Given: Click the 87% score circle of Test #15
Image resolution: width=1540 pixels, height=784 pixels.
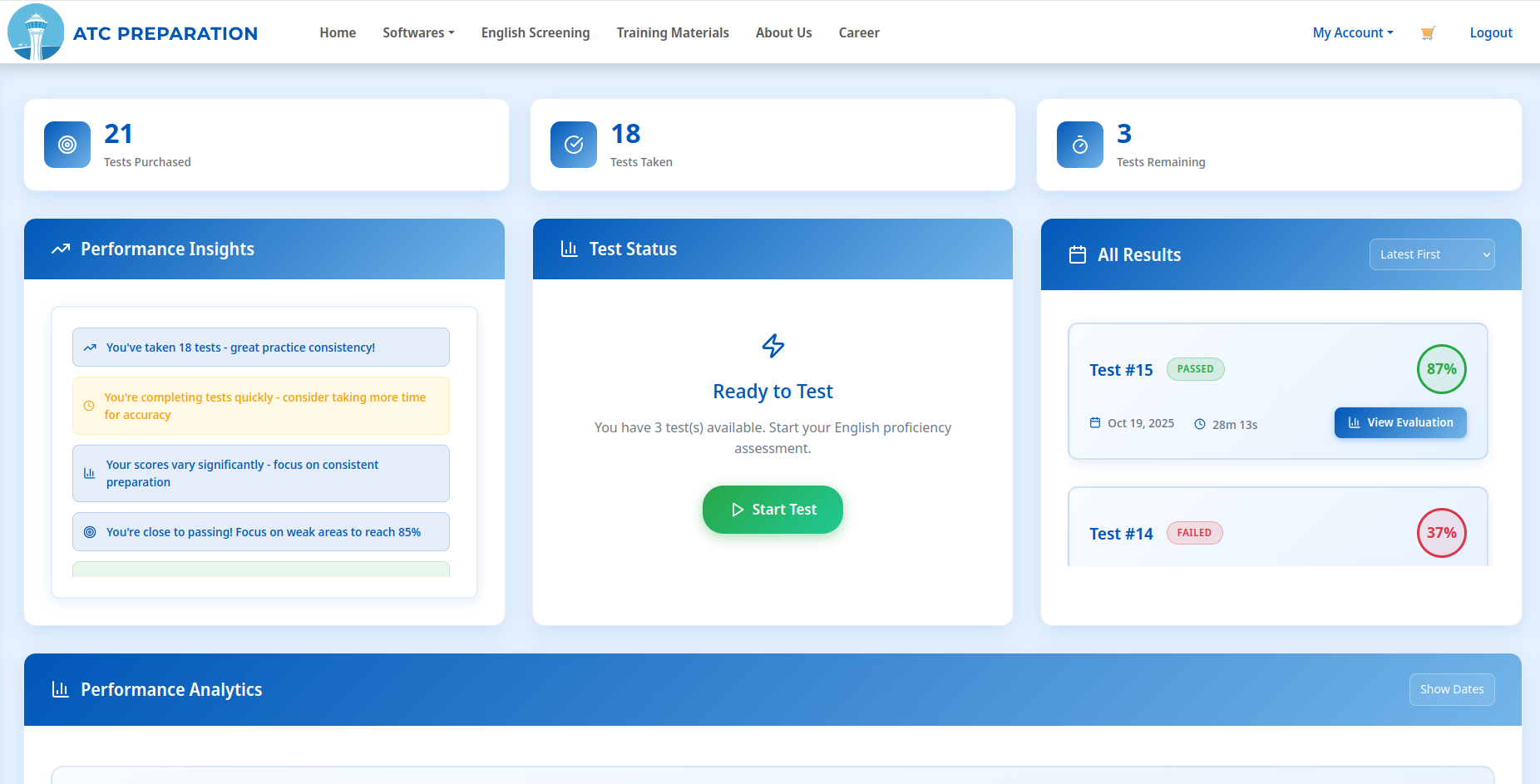Looking at the screenshot, I should [1441, 369].
